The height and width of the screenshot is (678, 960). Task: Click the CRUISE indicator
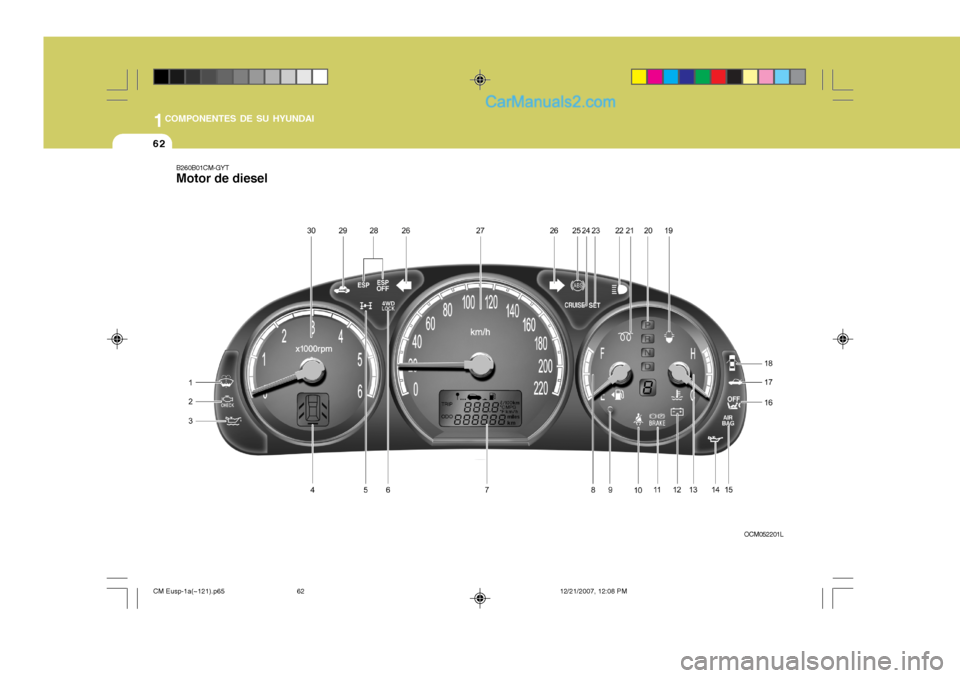(x=574, y=305)
